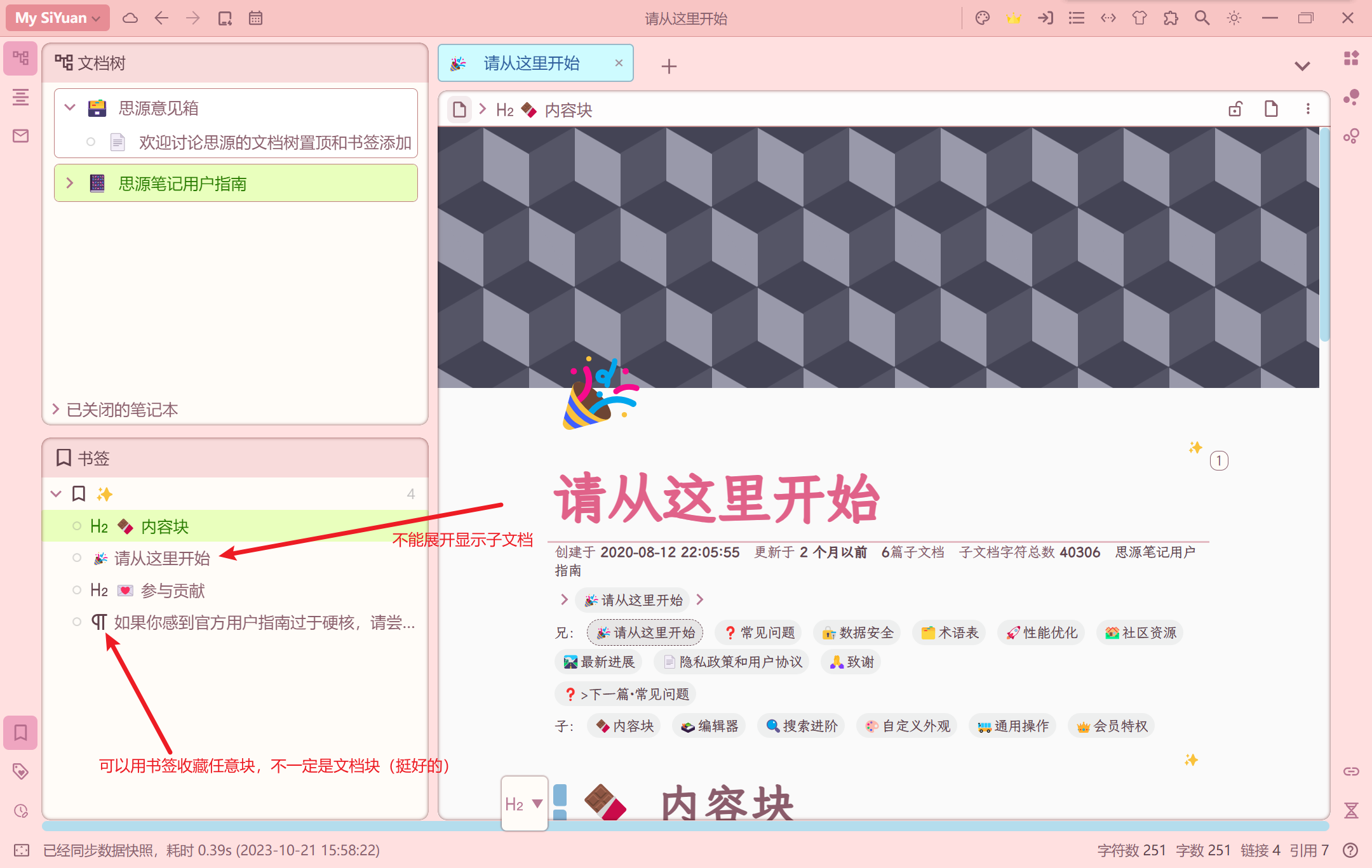Screen dimensions: 1372x868
Task: Open the plugins puzzle icon
Action: (x=1171, y=18)
